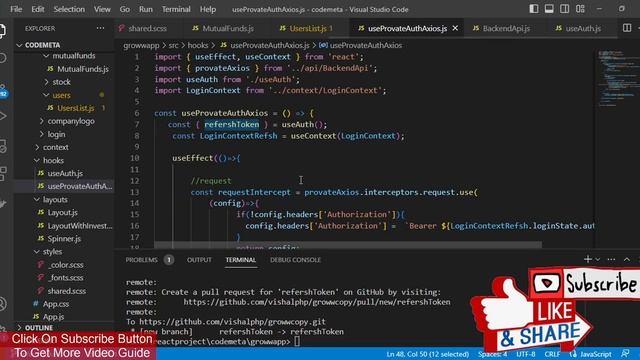Image resolution: width=640 pixels, height=360 pixels.
Task: Open terminal launch profile dropdown arrow
Action: point(598,260)
